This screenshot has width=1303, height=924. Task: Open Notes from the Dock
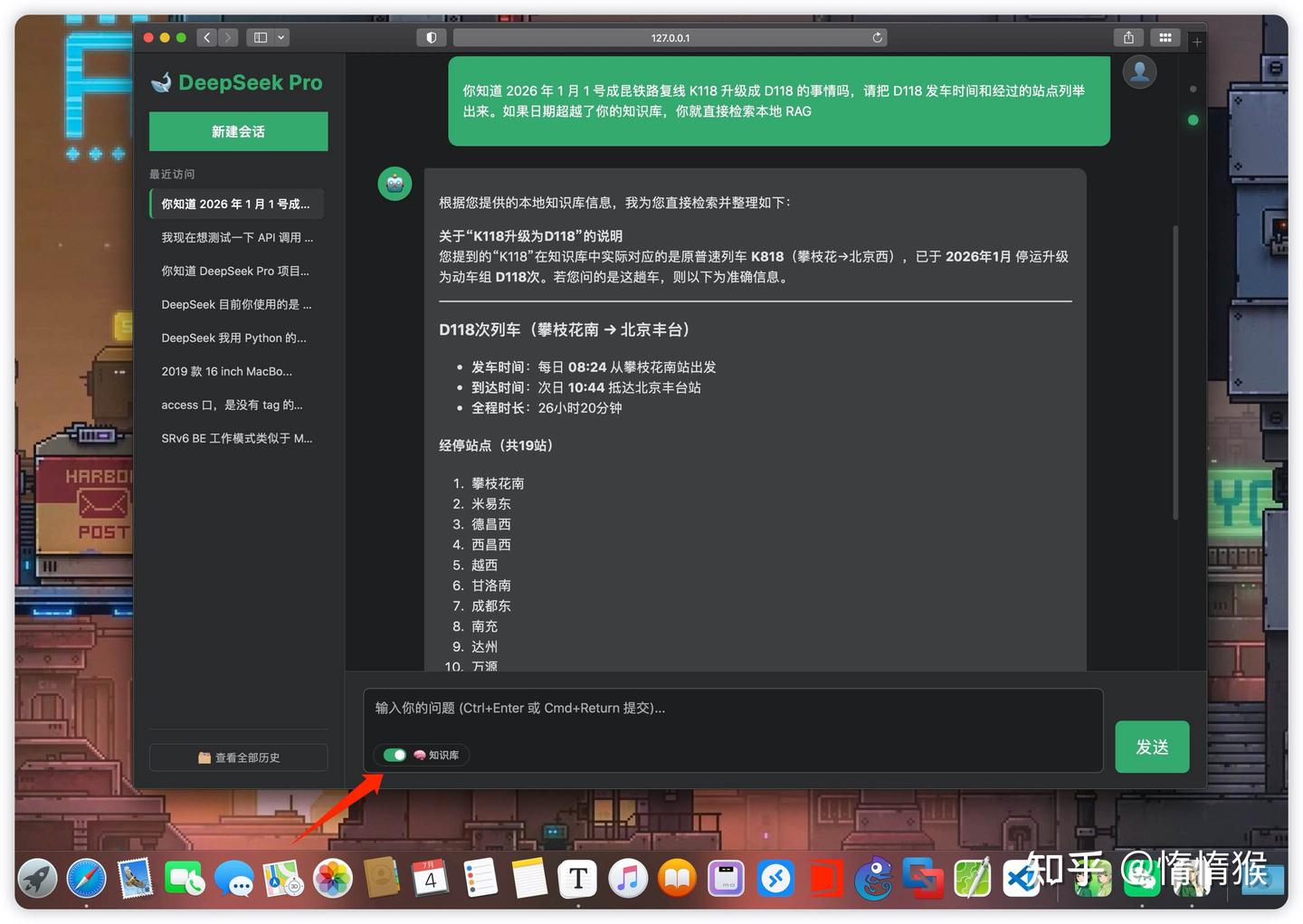click(529, 878)
